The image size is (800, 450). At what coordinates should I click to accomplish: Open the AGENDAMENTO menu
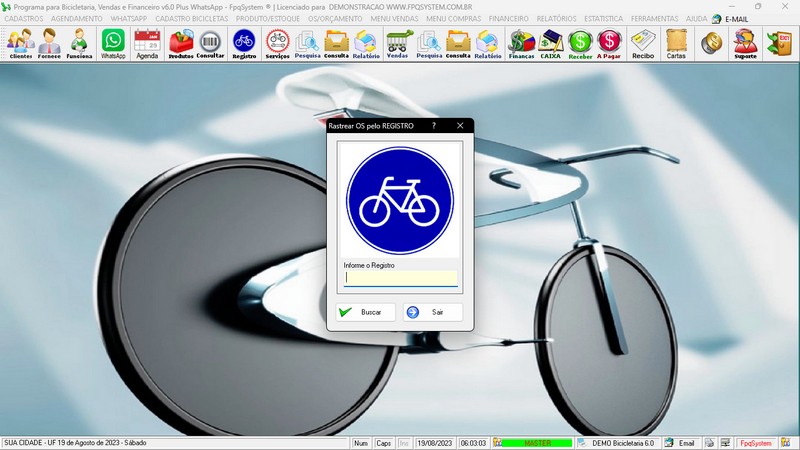tap(77, 18)
